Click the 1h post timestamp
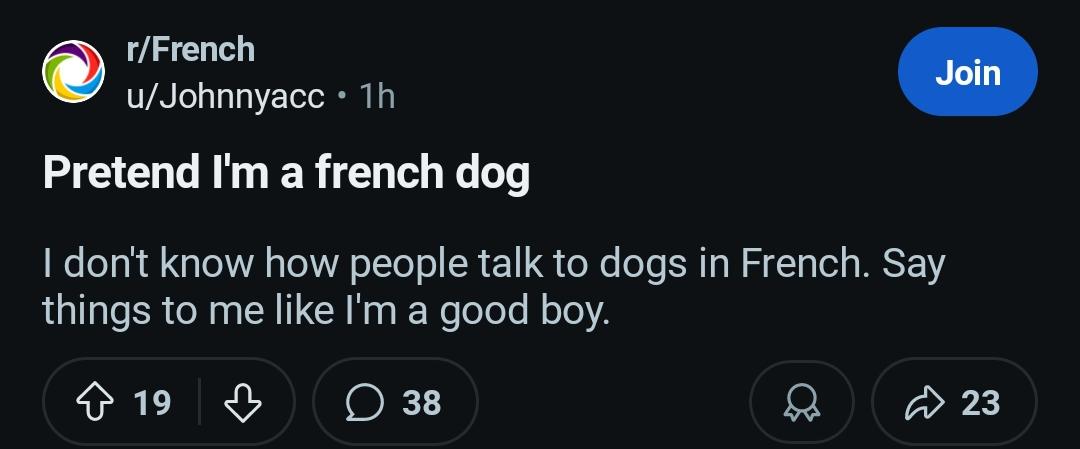1080x449 pixels. pos(377,96)
